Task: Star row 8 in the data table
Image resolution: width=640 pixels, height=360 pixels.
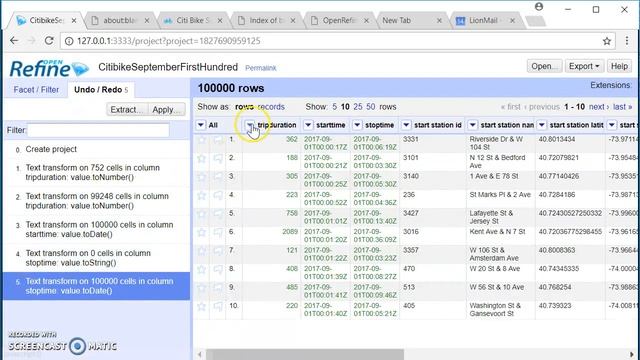Action: 202,269
